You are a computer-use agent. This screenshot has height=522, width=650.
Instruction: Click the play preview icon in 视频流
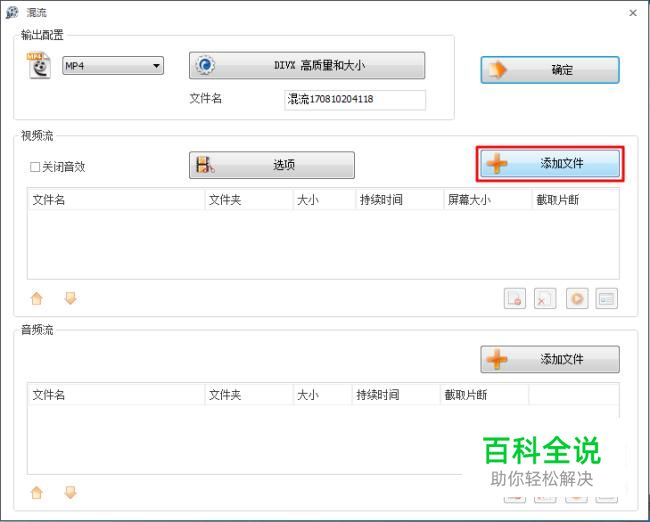tap(577, 299)
